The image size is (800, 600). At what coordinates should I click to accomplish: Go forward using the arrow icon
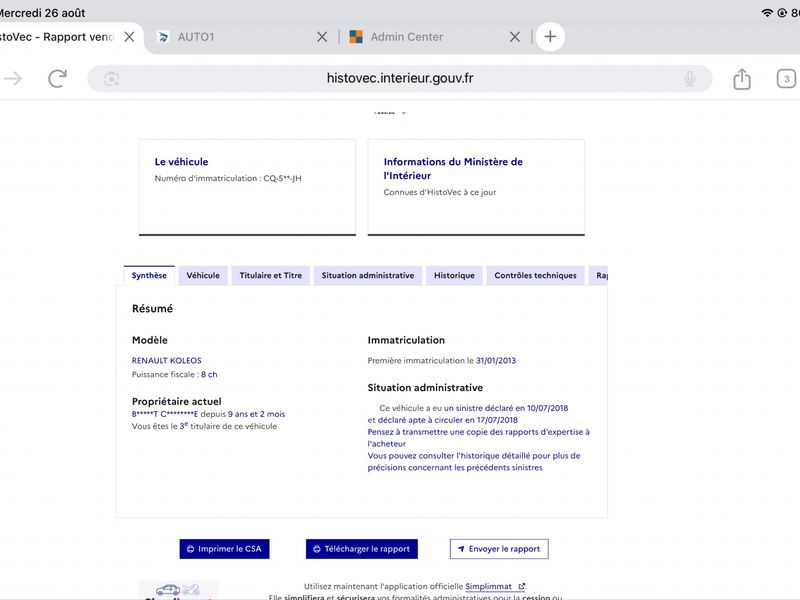click(x=13, y=79)
